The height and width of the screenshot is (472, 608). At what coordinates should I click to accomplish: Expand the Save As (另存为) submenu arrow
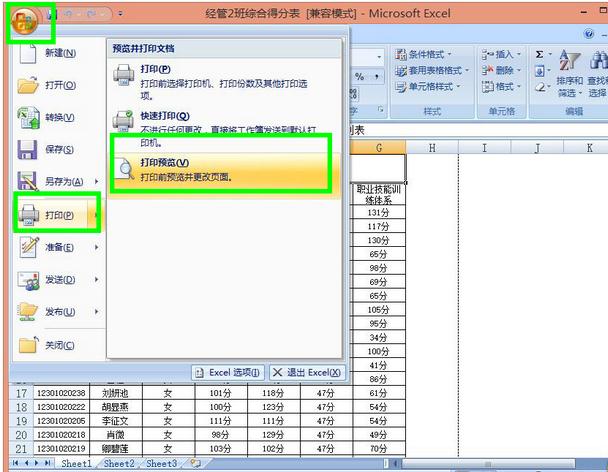[x=97, y=182]
